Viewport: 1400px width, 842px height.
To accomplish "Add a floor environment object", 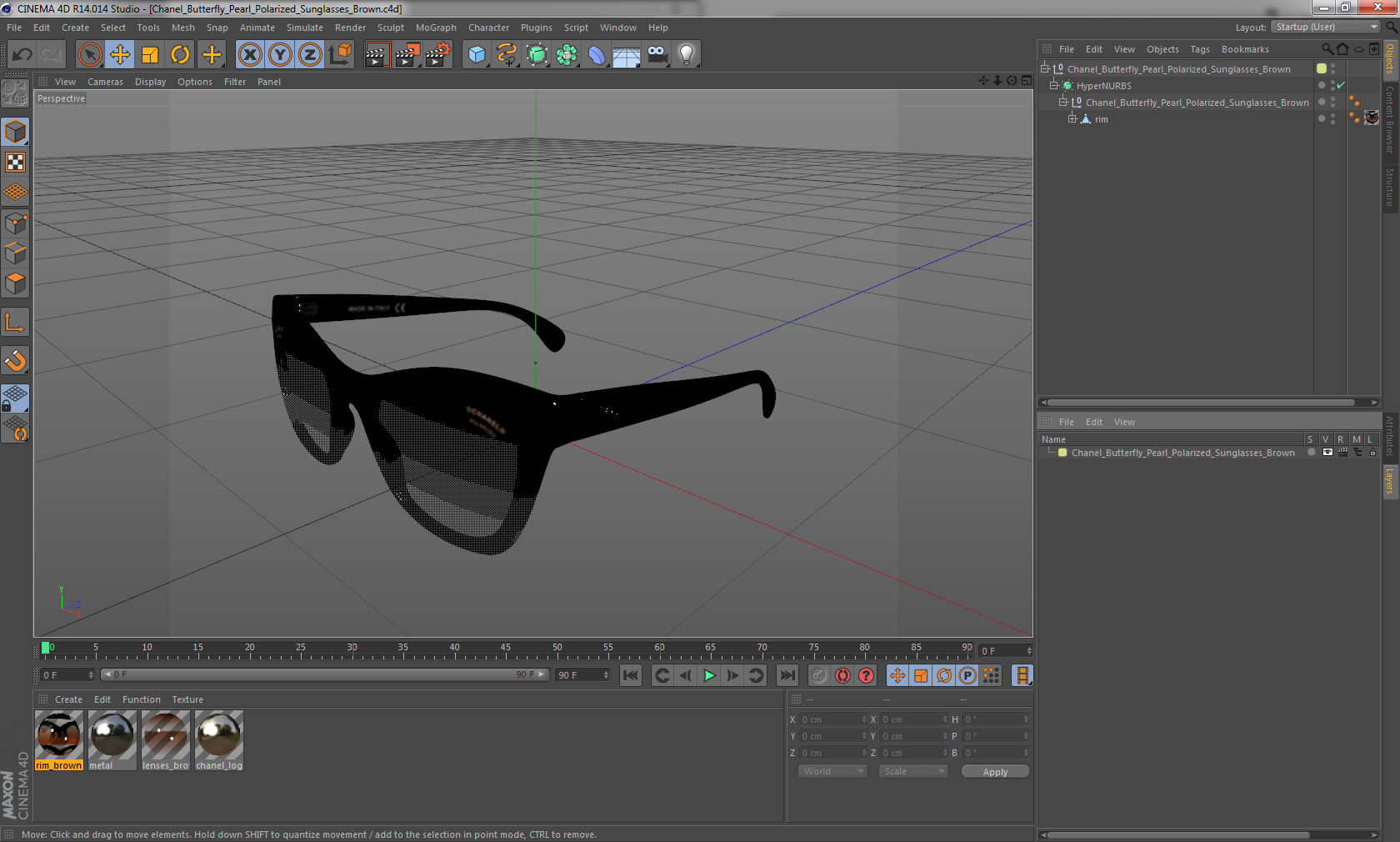I will coord(627,55).
